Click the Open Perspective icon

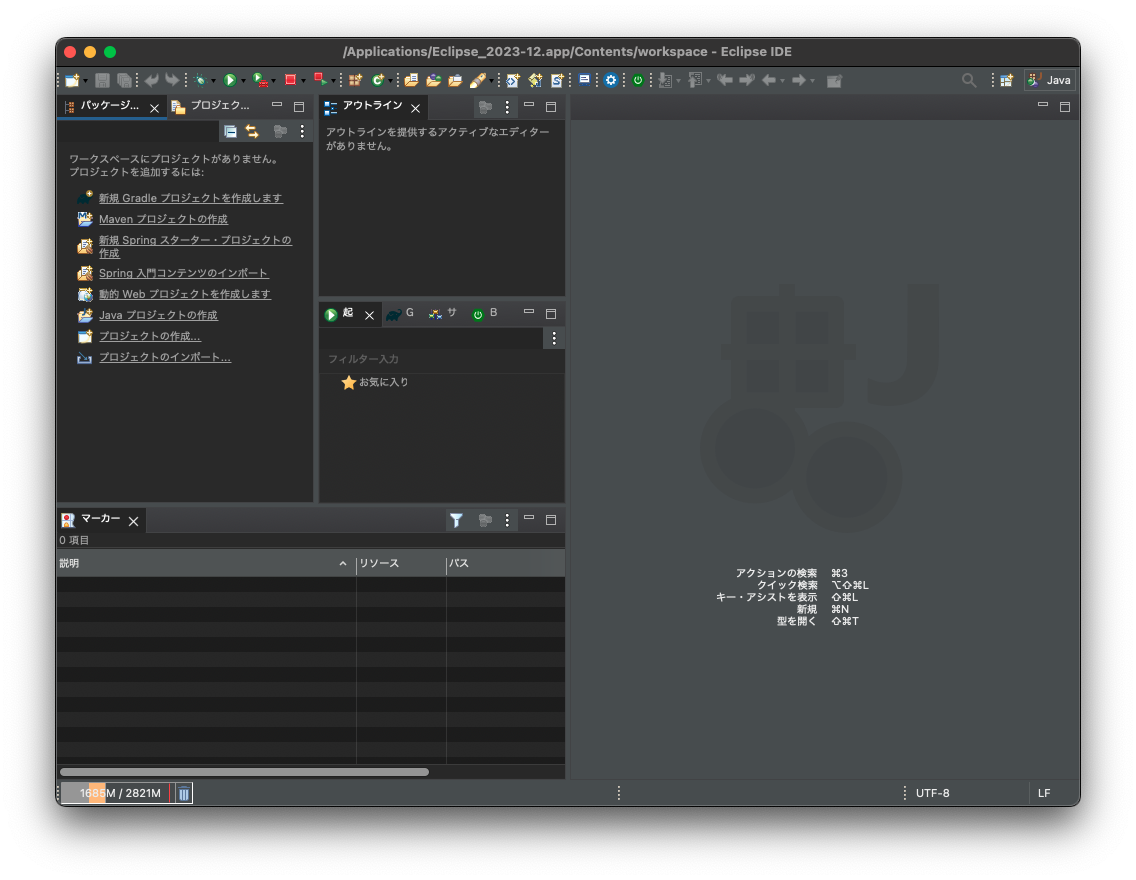1006,80
